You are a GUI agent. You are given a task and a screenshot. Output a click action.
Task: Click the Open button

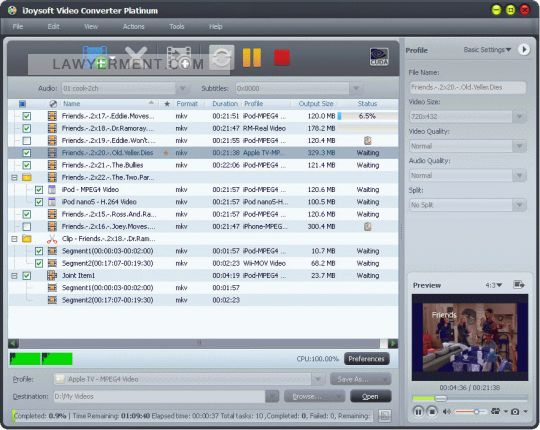pyautogui.click(x=371, y=397)
